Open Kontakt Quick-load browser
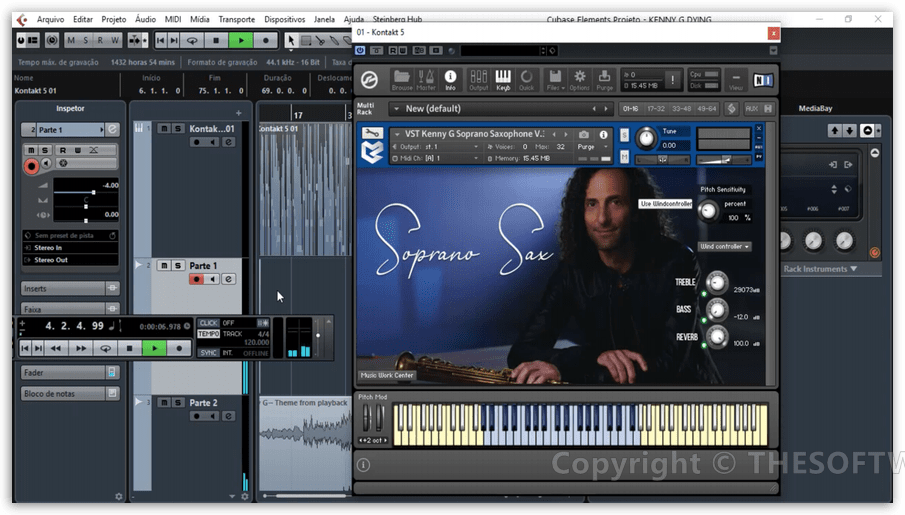 click(526, 80)
